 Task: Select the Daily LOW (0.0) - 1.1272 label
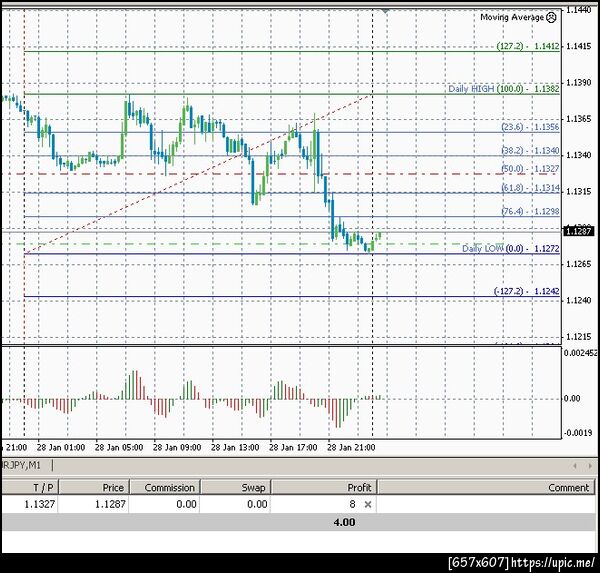(511, 249)
